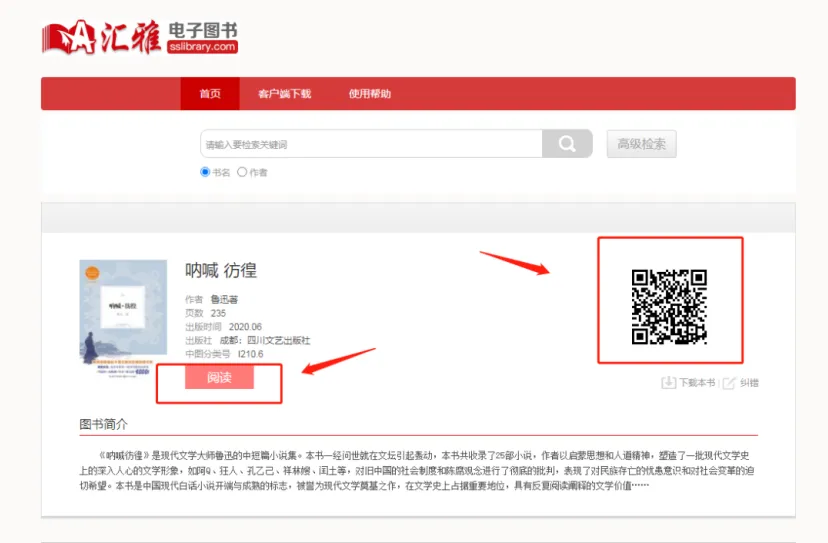
Task: Click the author name 鲁迅著
Action: click(x=224, y=299)
